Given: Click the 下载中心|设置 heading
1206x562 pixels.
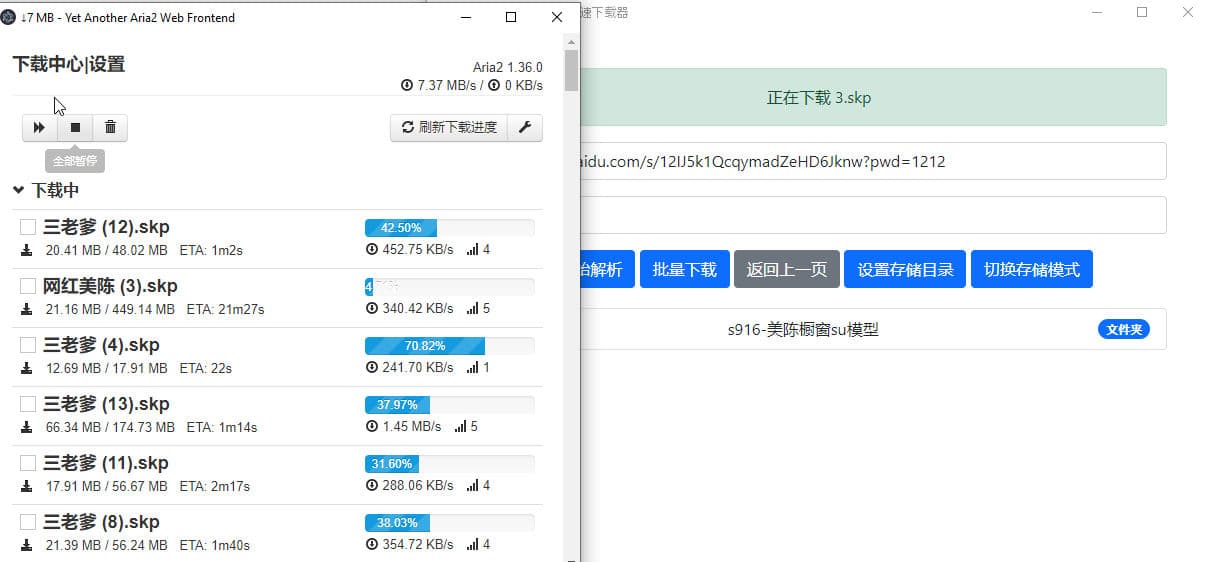Looking at the screenshot, I should 68,64.
